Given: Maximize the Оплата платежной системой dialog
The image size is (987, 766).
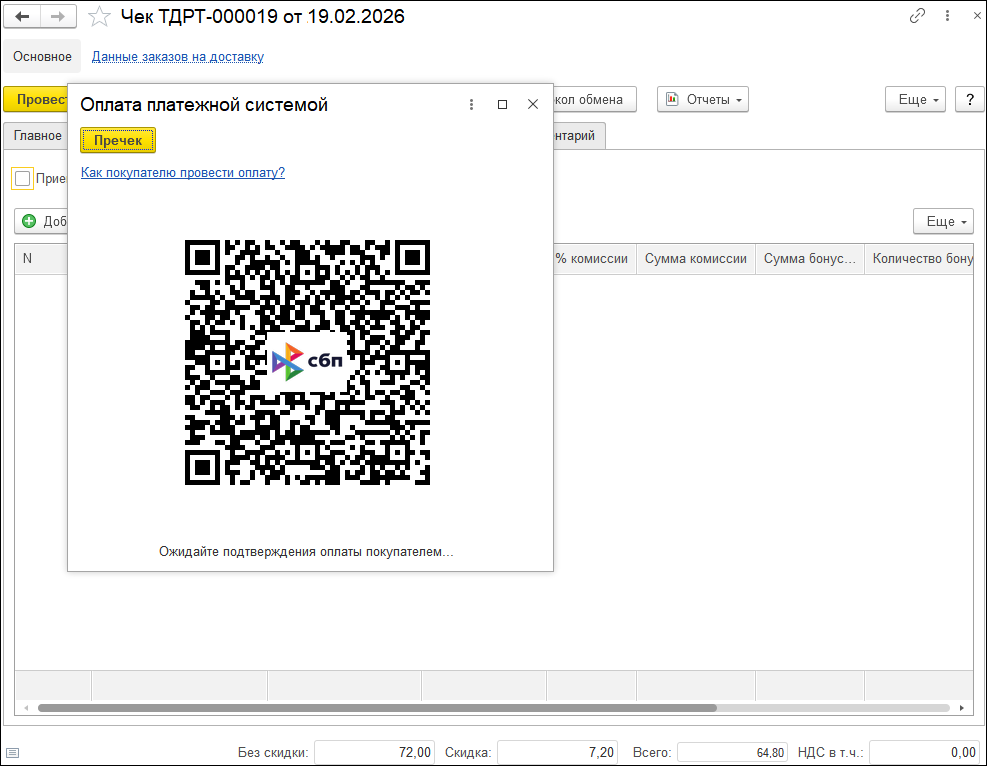Looking at the screenshot, I should 502,104.
